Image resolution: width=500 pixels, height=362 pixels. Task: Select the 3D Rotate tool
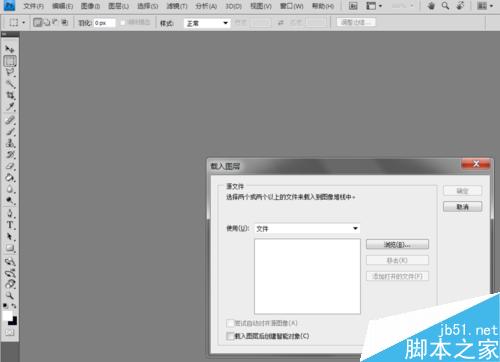pyautogui.click(x=10, y=261)
